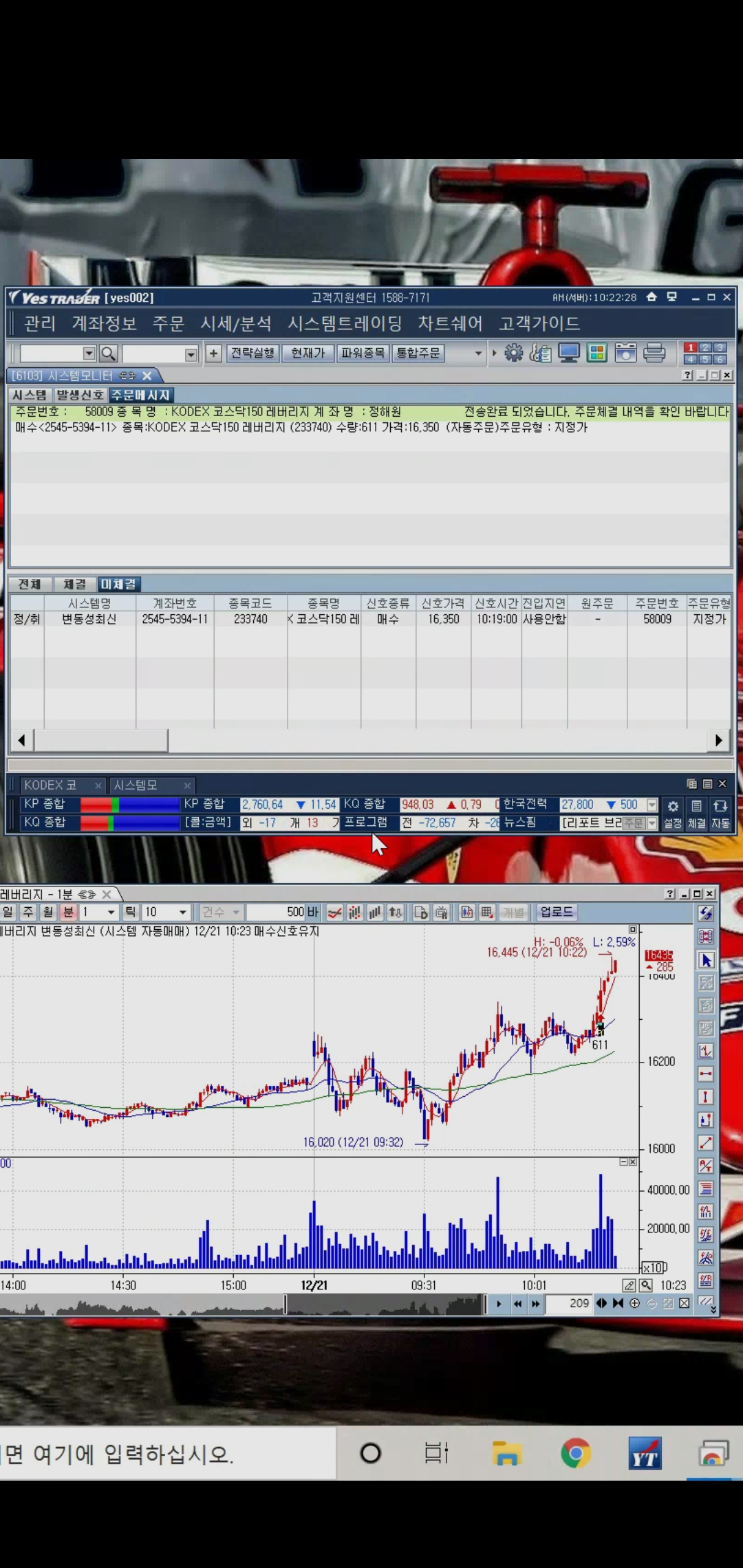Toggle the 틱 (tick) chart period button
The width and height of the screenshot is (743, 1568).
pos(130,912)
